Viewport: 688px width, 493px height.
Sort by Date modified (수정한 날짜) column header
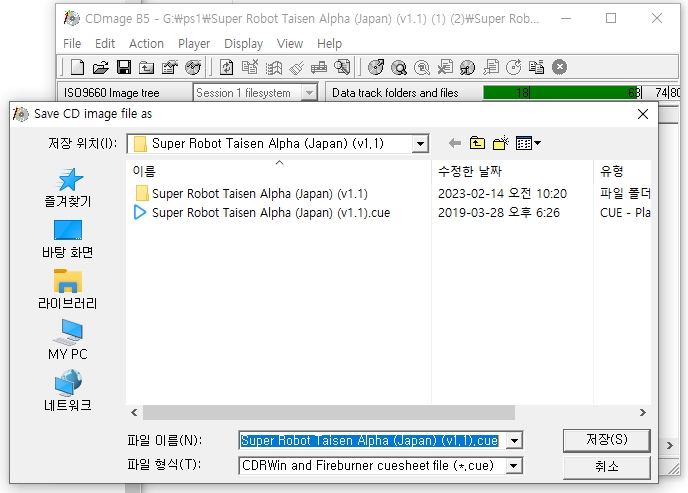(512, 171)
